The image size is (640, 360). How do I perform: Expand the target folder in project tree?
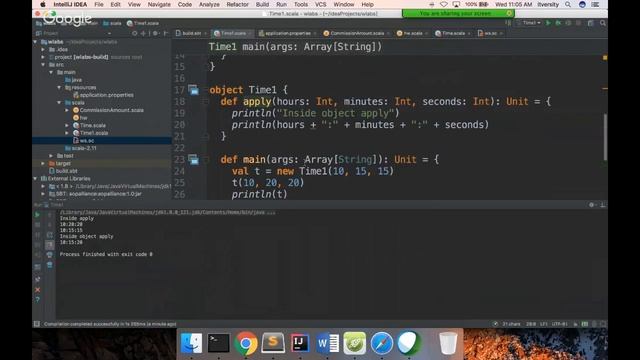43,163
